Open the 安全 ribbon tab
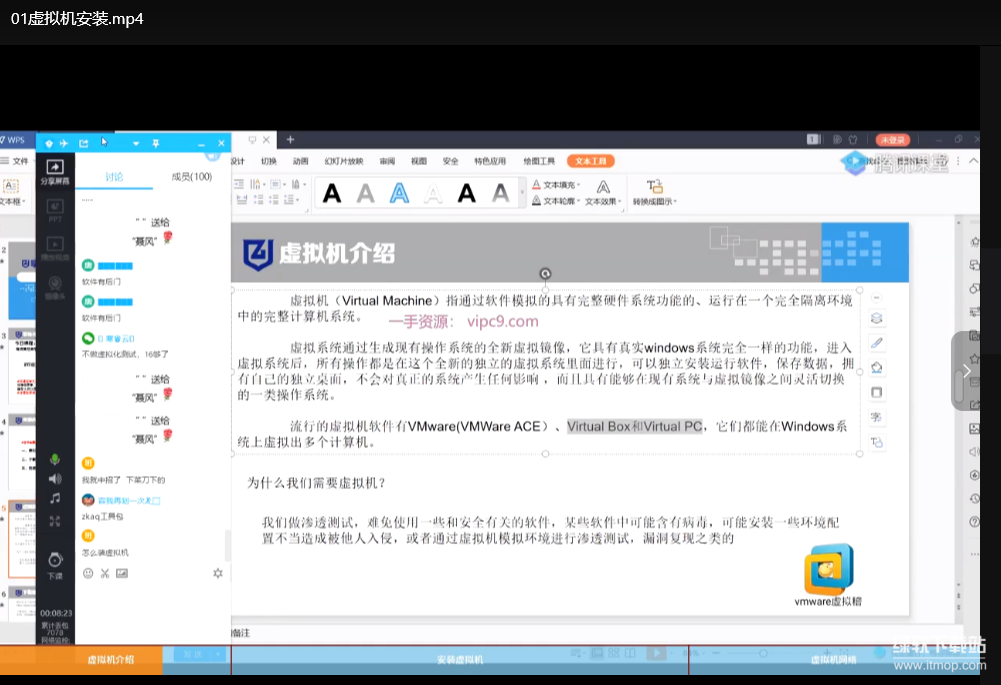The image size is (1001, 685). click(x=450, y=162)
